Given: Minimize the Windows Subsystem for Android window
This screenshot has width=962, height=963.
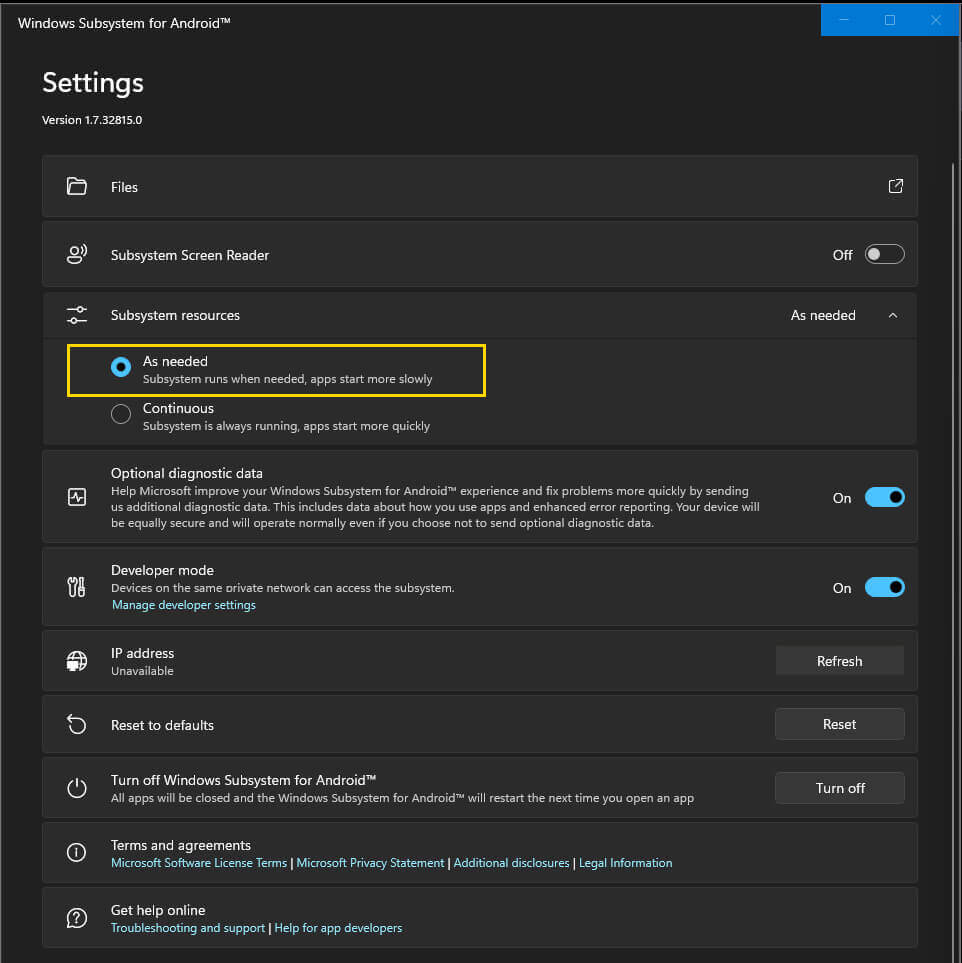Looking at the screenshot, I should coord(844,20).
